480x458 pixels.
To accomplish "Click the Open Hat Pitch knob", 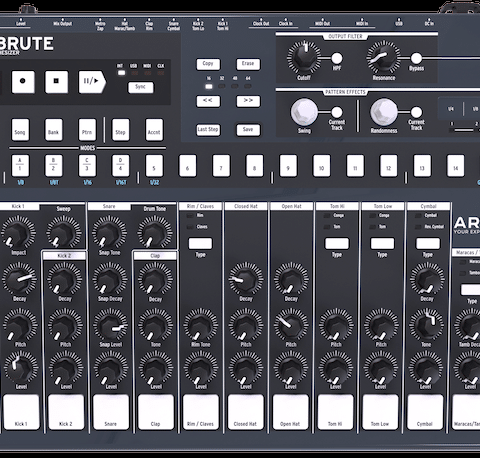I will (291, 325).
